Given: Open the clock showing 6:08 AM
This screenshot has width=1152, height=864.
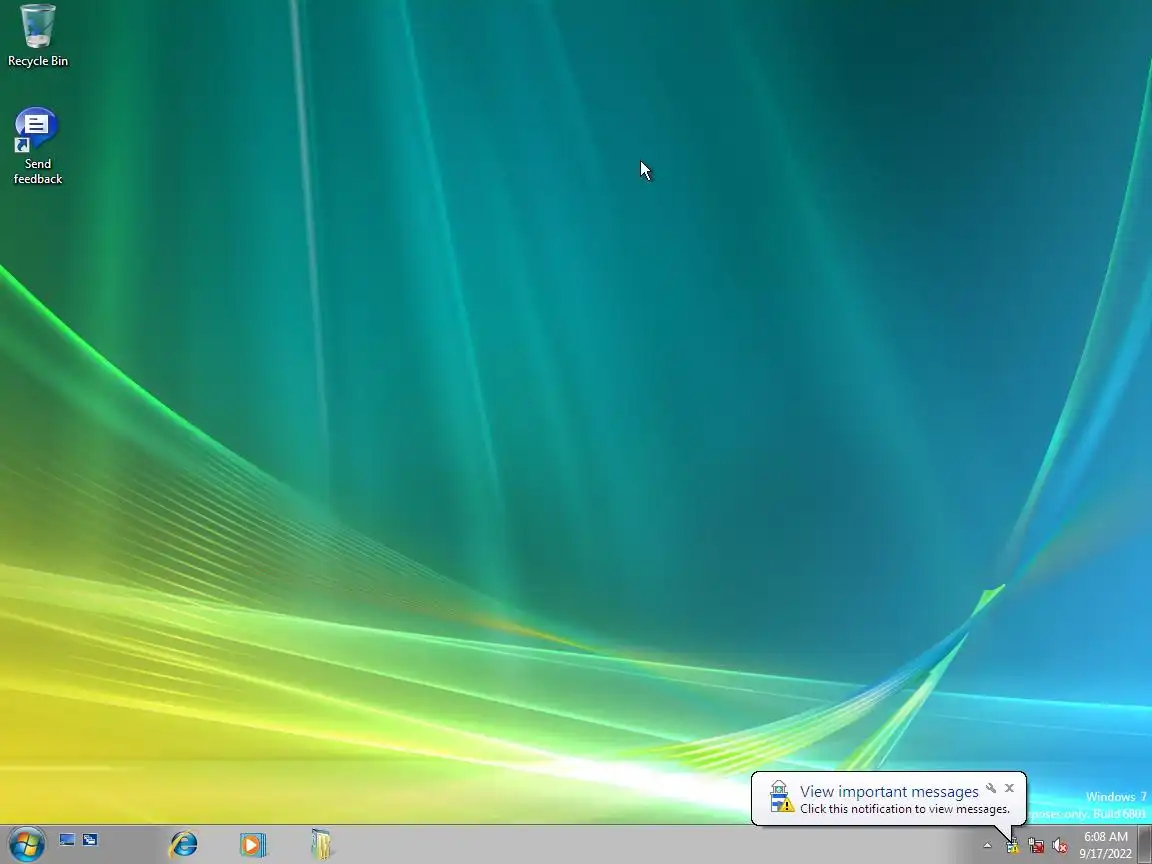Looking at the screenshot, I should (x=1105, y=845).
